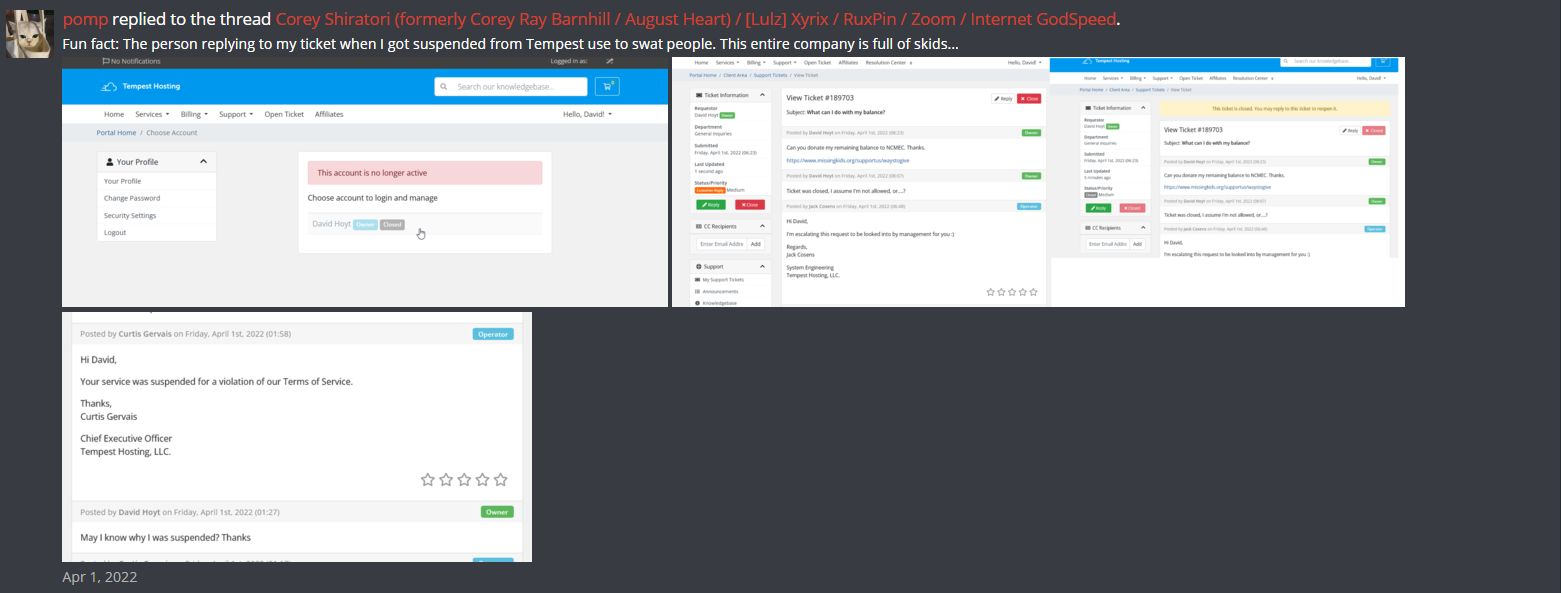
Task: Click Client Area breadcrumb in Customer-Reply ticket screenshot
Action: coord(735,75)
